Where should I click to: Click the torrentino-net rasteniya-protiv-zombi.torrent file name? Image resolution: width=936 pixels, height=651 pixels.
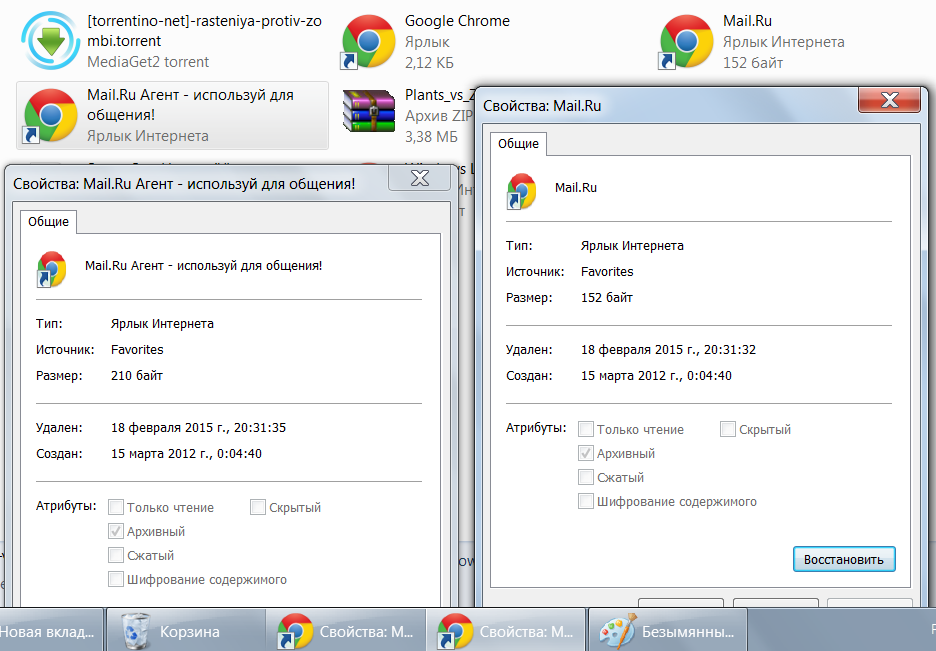click(204, 30)
